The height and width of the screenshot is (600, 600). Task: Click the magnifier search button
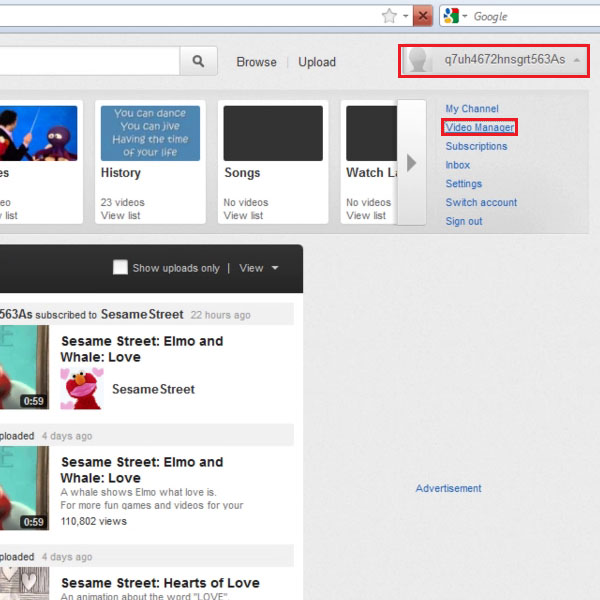(x=198, y=61)
